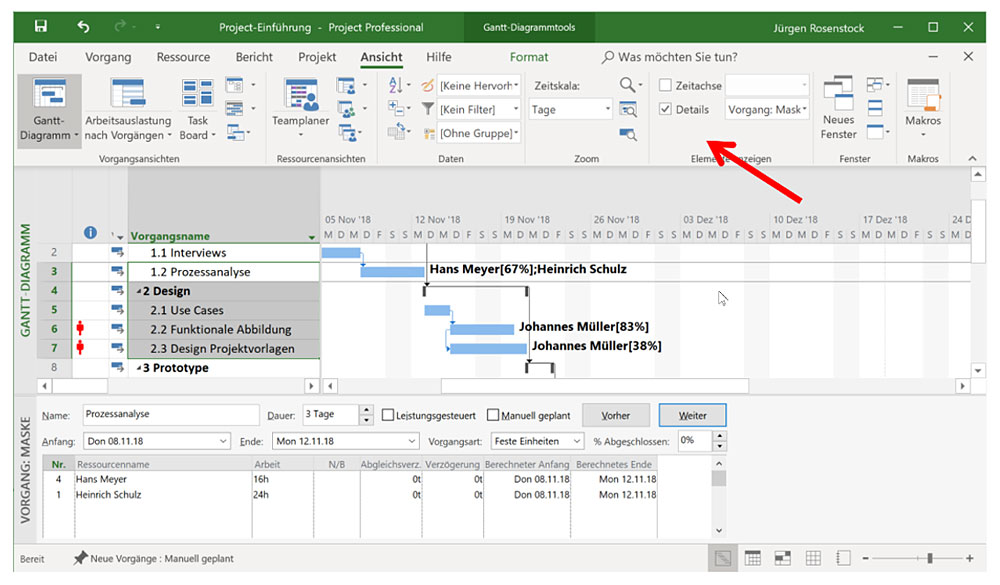Image resolution: width=1000 pixels, height=585 pixels.
Task: Click the info indicator column header
Action: tap(91, 233)
